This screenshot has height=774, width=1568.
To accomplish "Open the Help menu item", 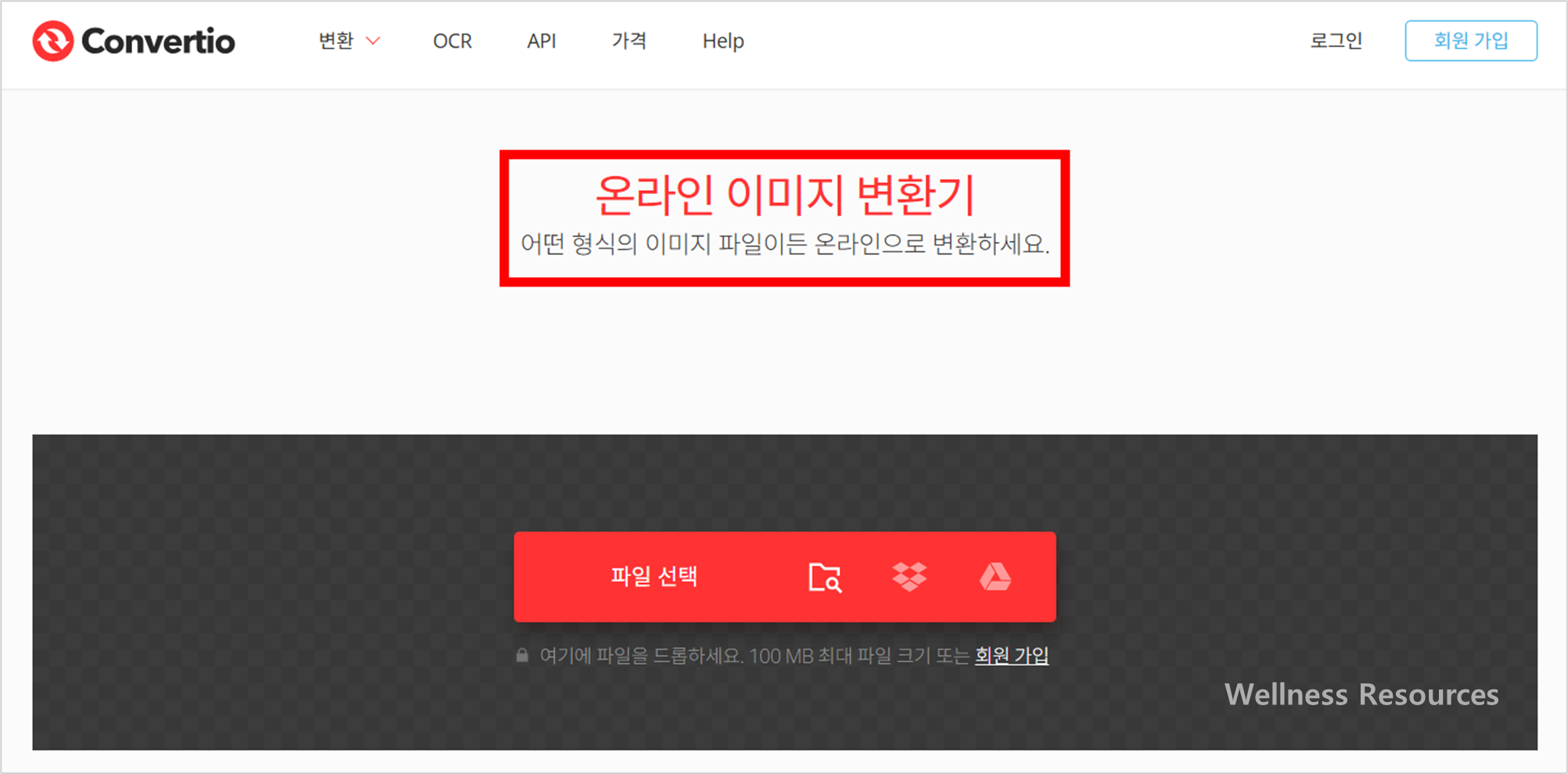I will [723, 41].
